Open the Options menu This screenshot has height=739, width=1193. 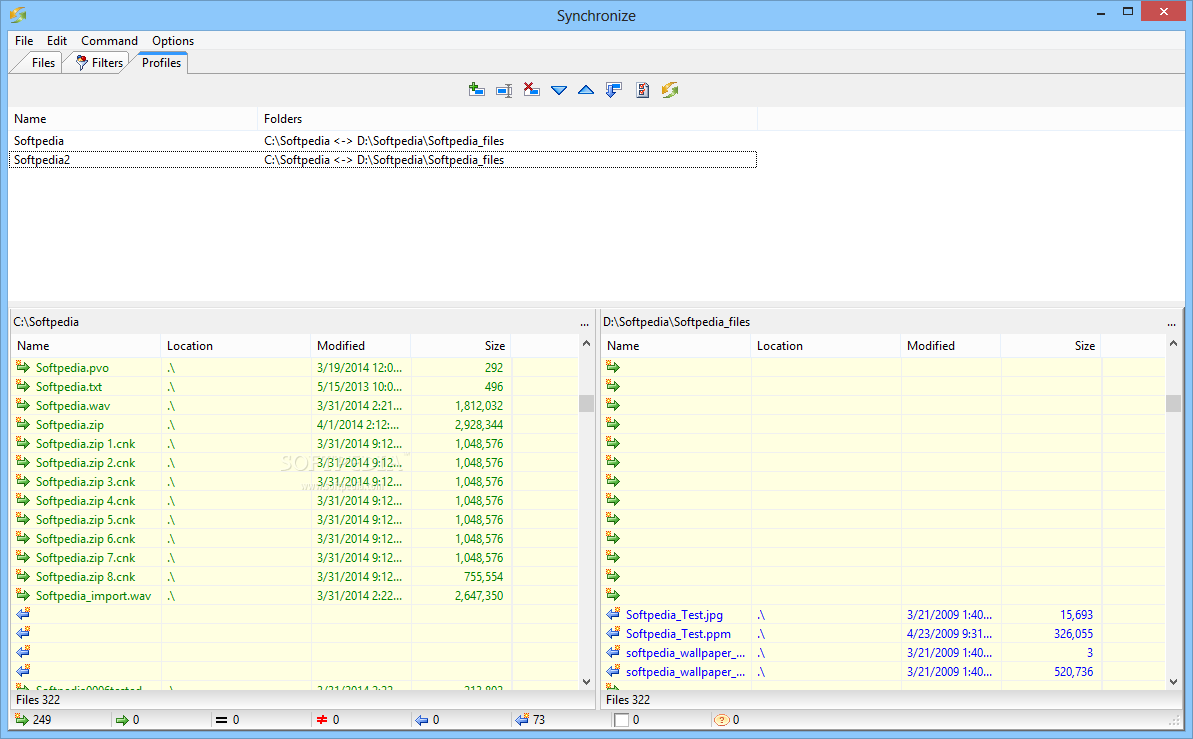coord(173,40)
